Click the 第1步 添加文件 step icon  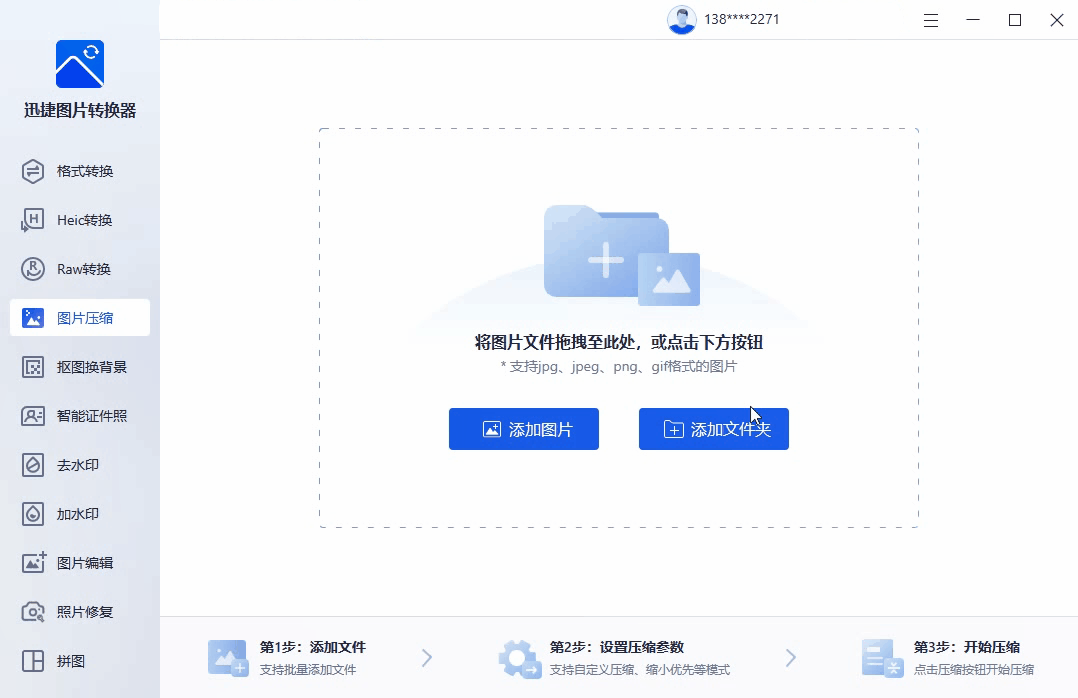(x=227, y=658)
